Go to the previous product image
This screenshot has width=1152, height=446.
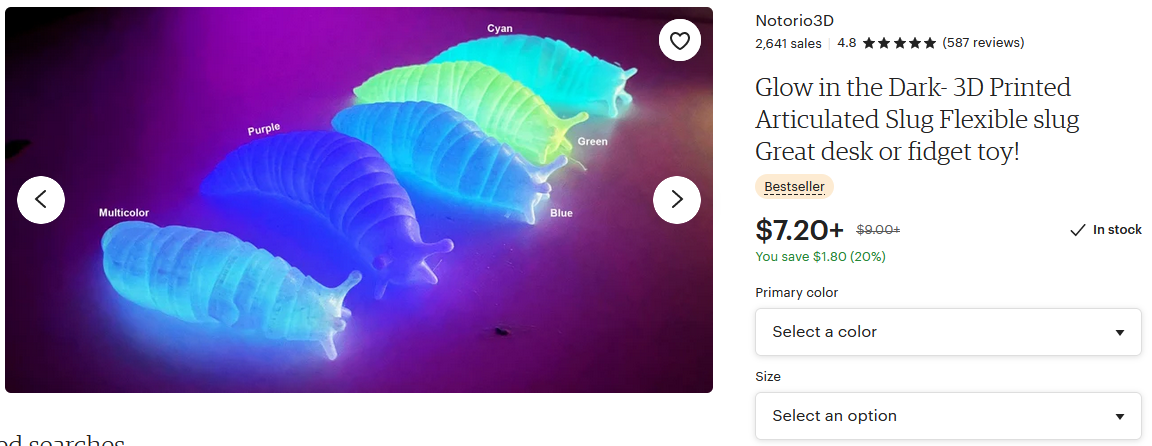41,199
